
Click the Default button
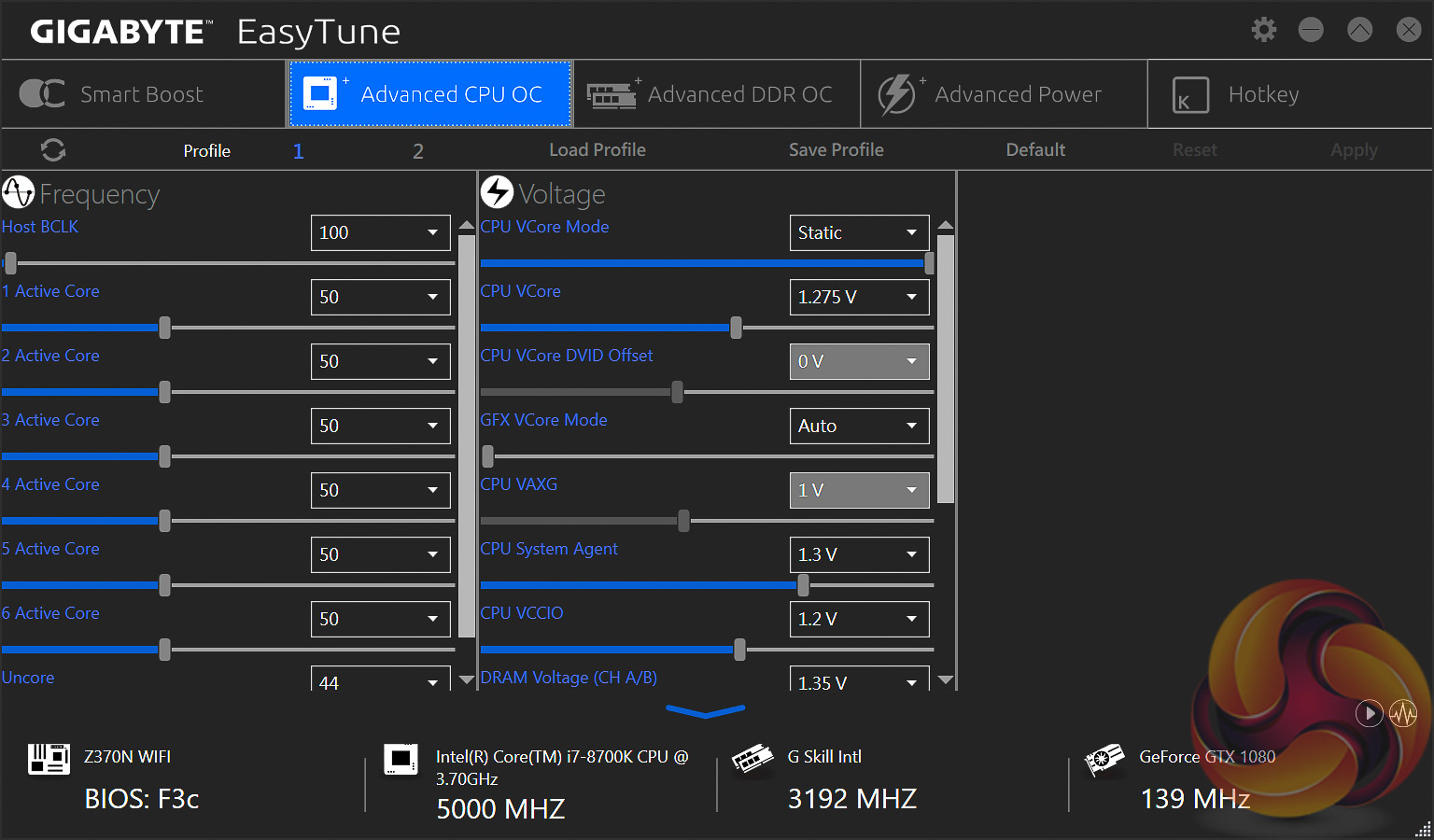1035,150
